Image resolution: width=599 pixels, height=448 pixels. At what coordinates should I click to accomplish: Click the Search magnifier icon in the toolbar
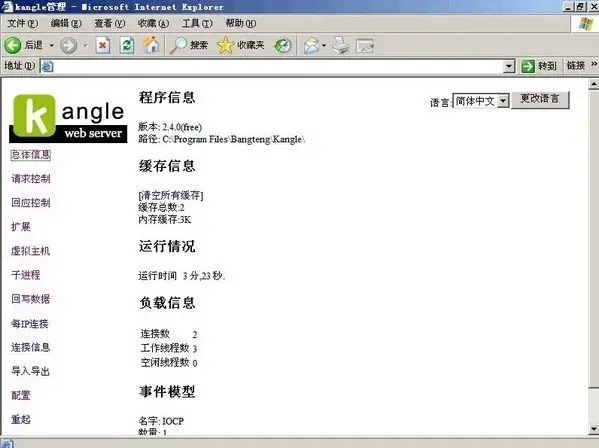pos(178,45)
